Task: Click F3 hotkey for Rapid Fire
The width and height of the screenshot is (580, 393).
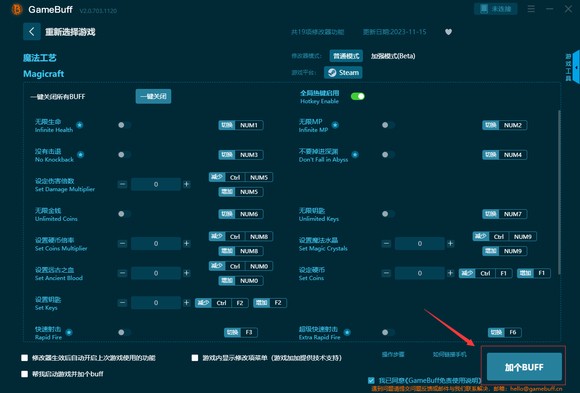Action: (241, 332)
